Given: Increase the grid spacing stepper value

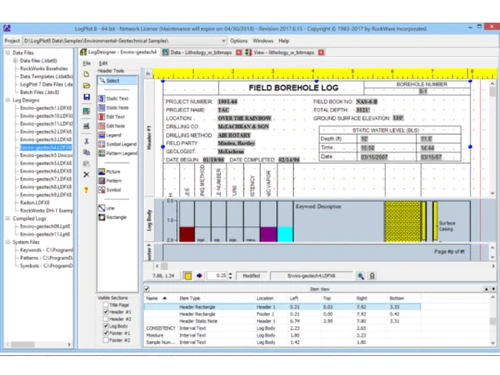Looking at the screenshot, I should click(230, 274).
